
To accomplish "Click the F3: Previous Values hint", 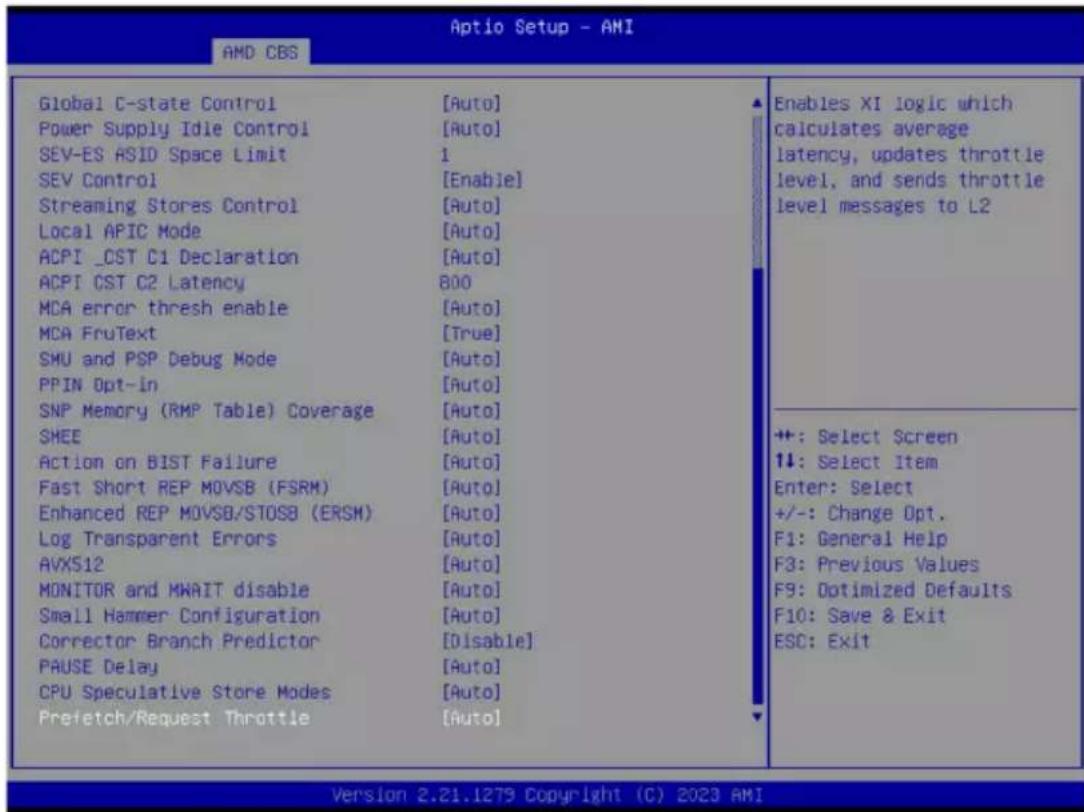I will [877, 565].
